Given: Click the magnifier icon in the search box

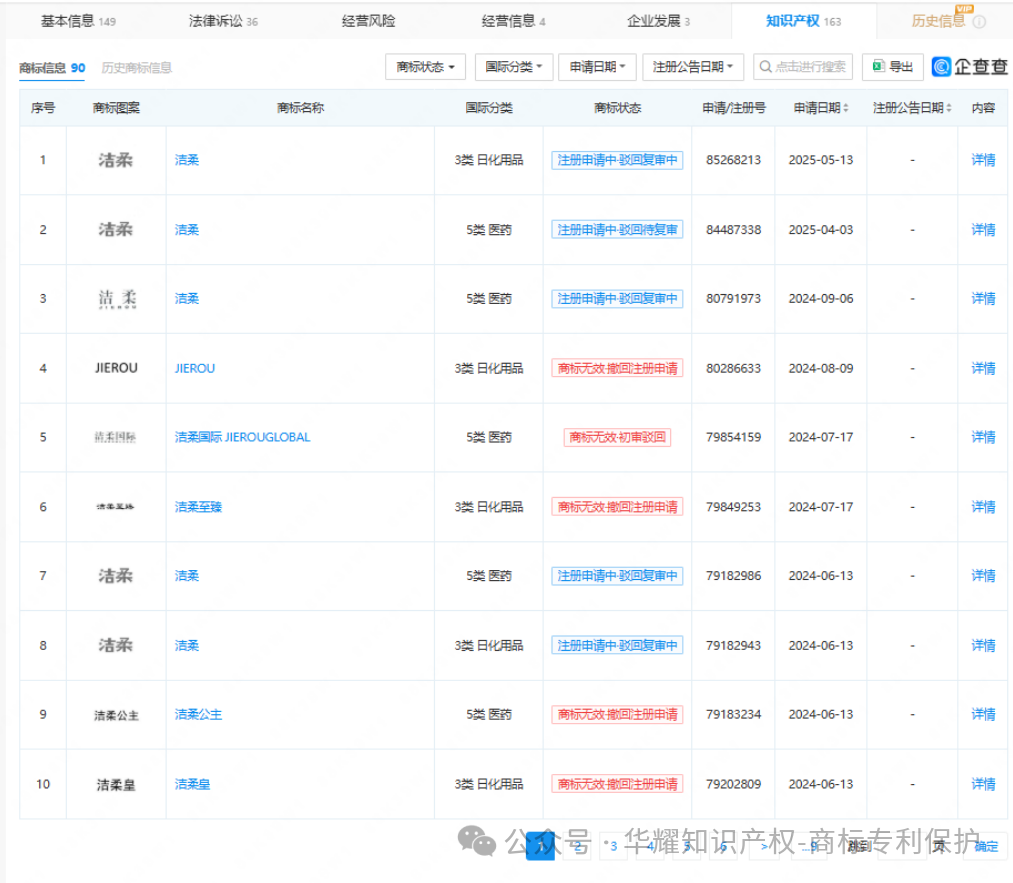Looking at the screenshot, I should [x=766, y=67].
